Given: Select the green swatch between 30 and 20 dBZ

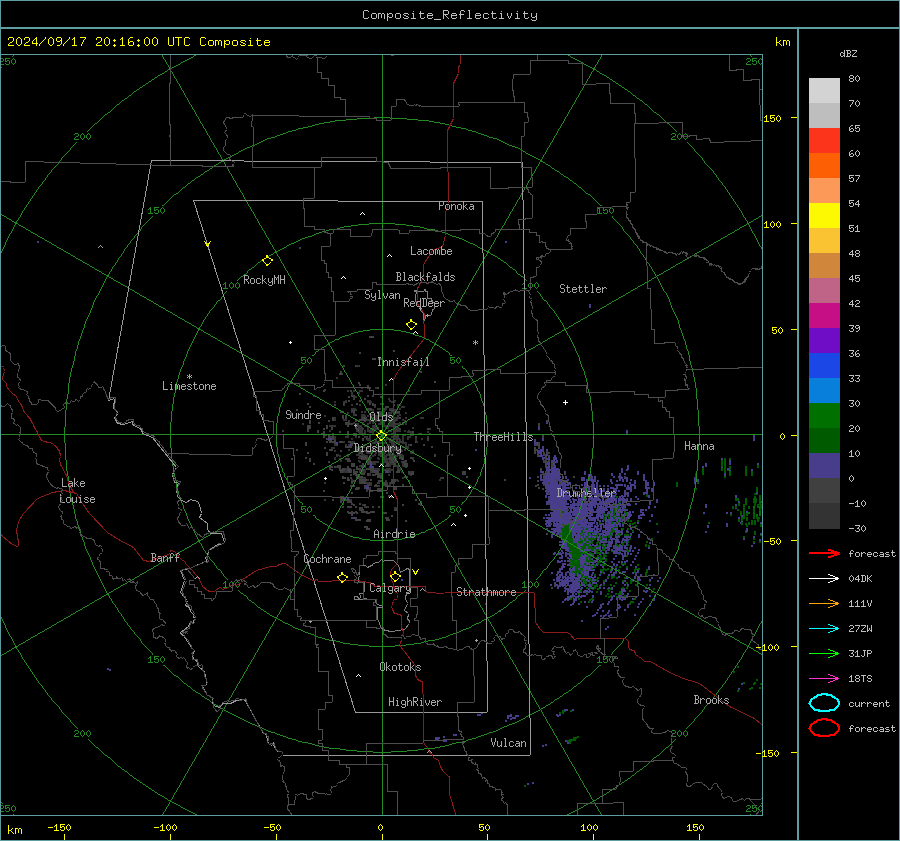Looking at the screenshot, I should (824, 416).
